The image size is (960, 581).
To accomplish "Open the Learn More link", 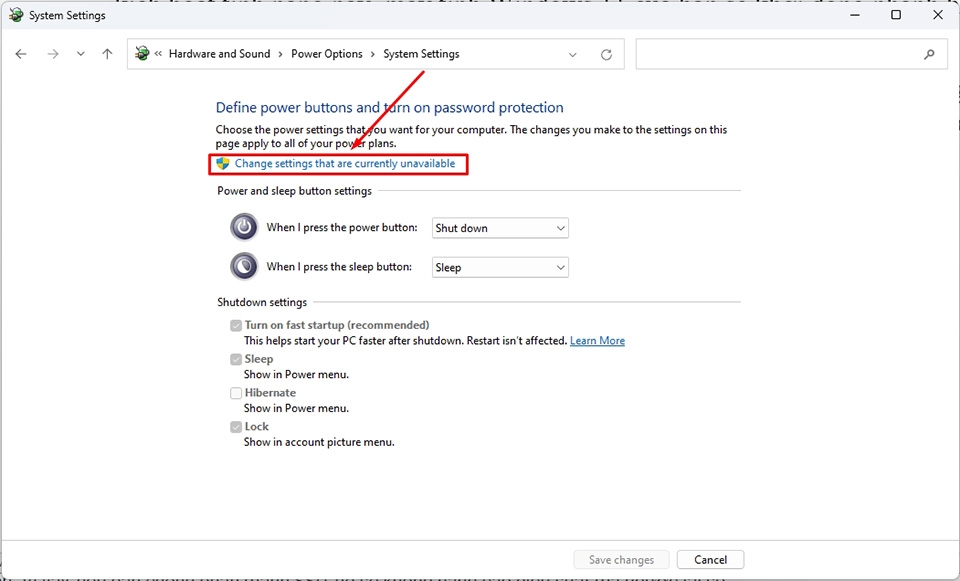I will [x=597, y=340].
